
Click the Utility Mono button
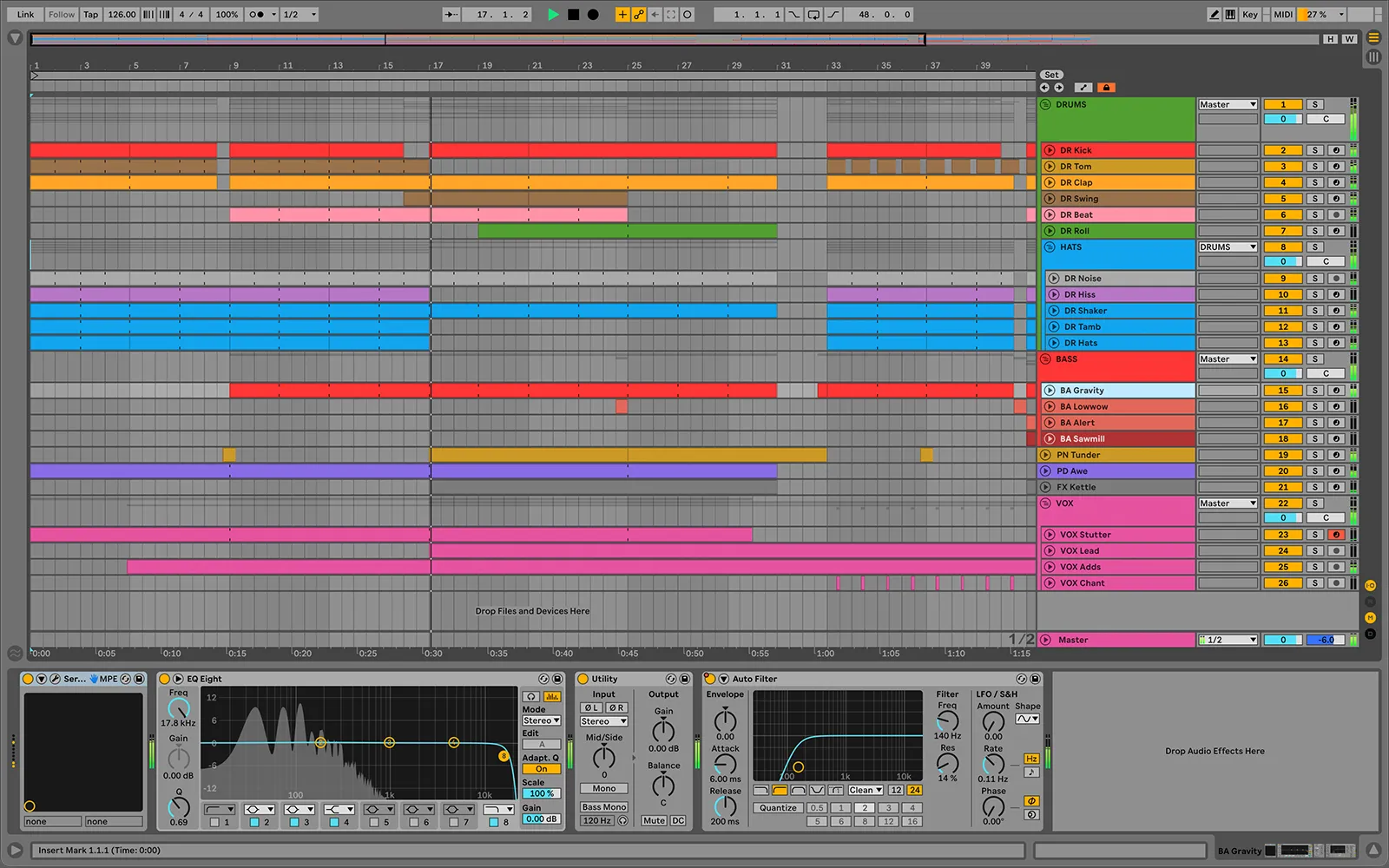[x=604, y=789]
